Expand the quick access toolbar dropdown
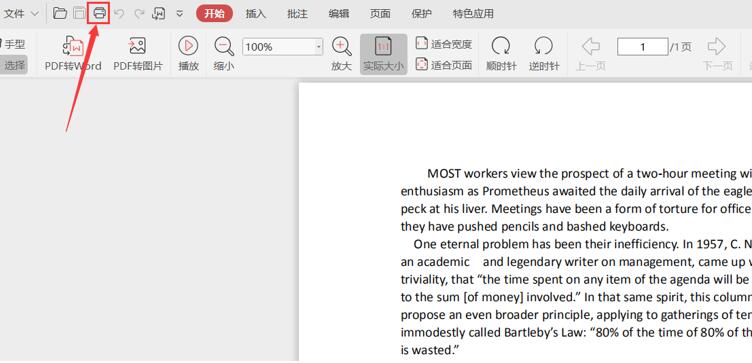This screenshot has width=752, height=363. point(179,14)
